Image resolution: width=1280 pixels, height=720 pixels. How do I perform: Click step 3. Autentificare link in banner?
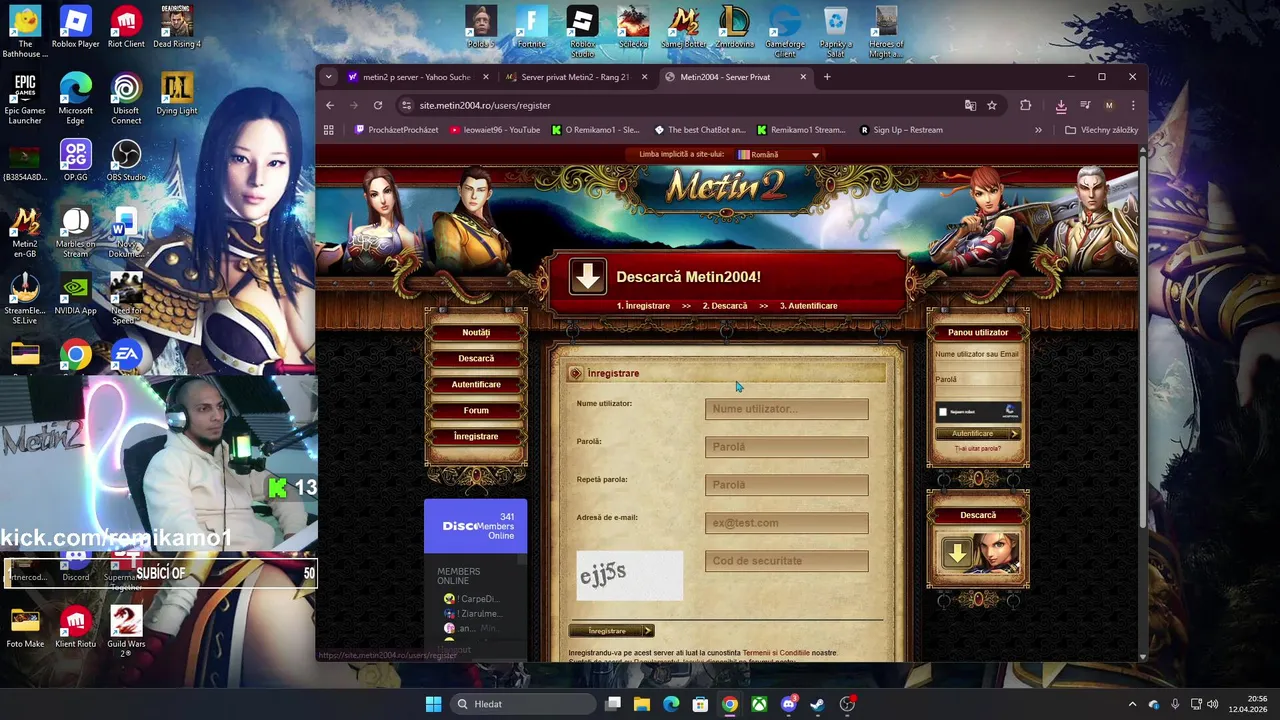coord(809,306)
